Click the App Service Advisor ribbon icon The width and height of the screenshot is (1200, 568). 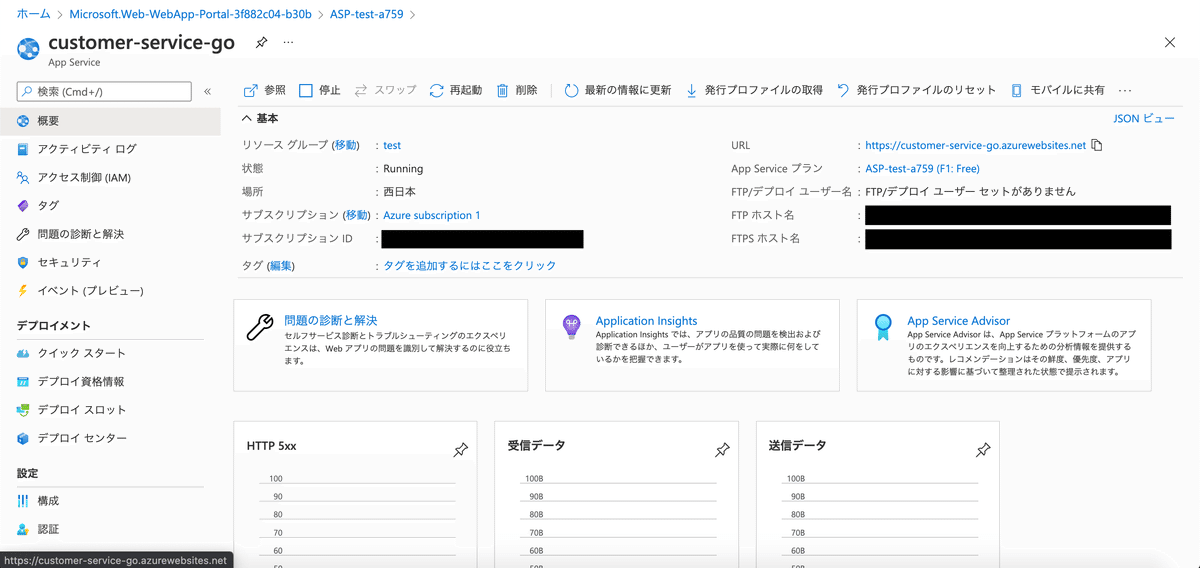click(883, 326)
